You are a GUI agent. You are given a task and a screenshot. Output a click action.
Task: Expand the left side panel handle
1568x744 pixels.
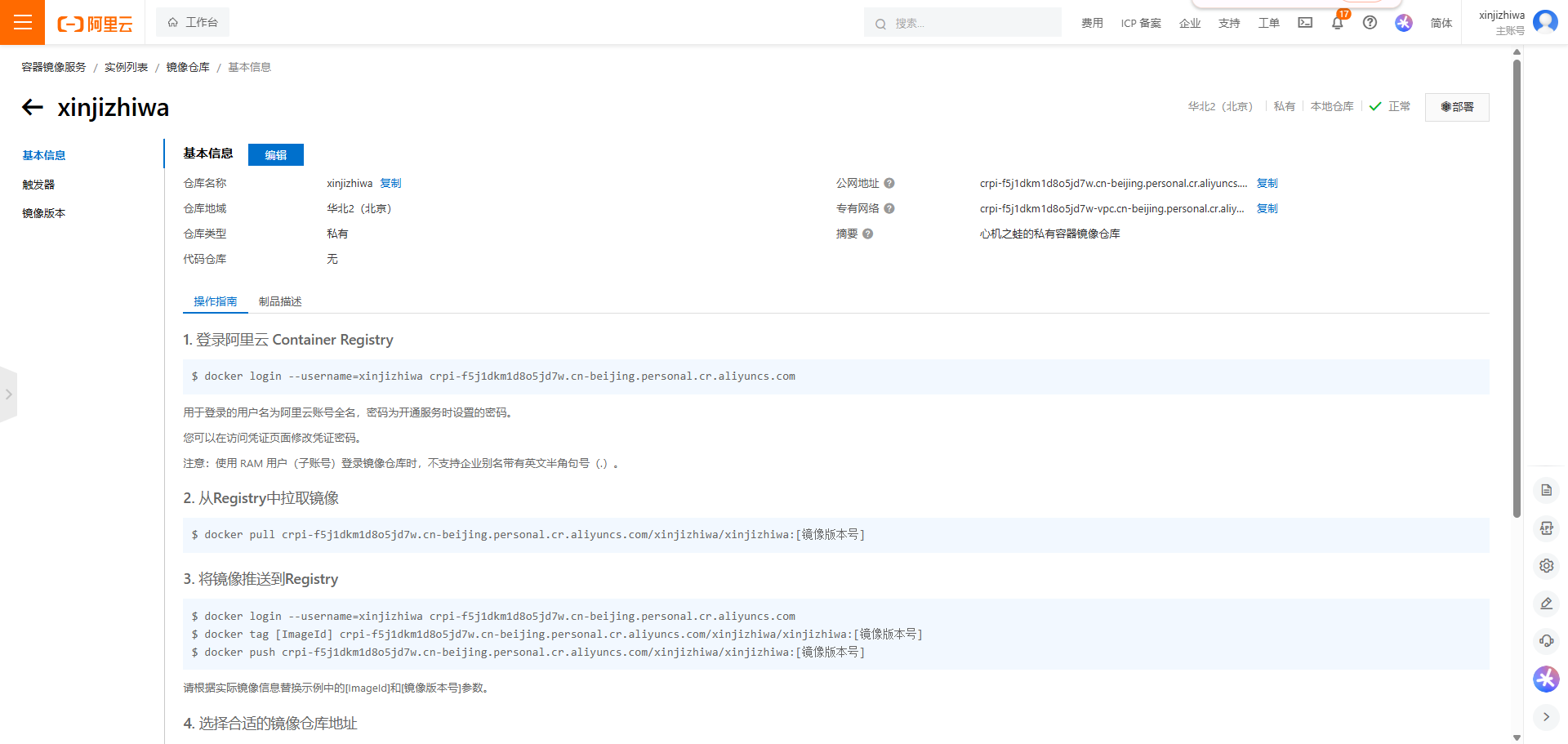tap(8, 394)
